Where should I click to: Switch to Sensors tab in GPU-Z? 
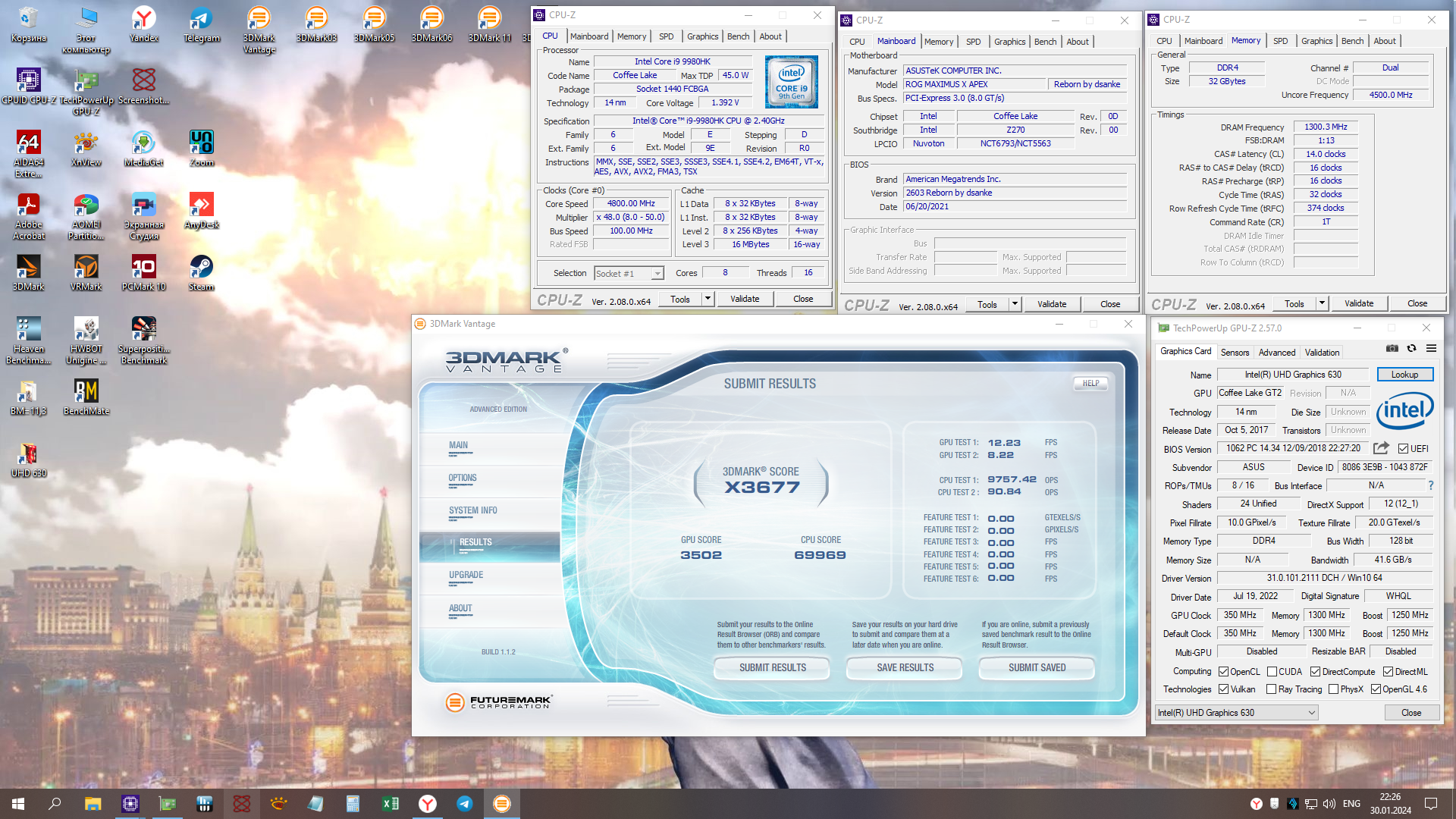click(x=1235, y=353)
